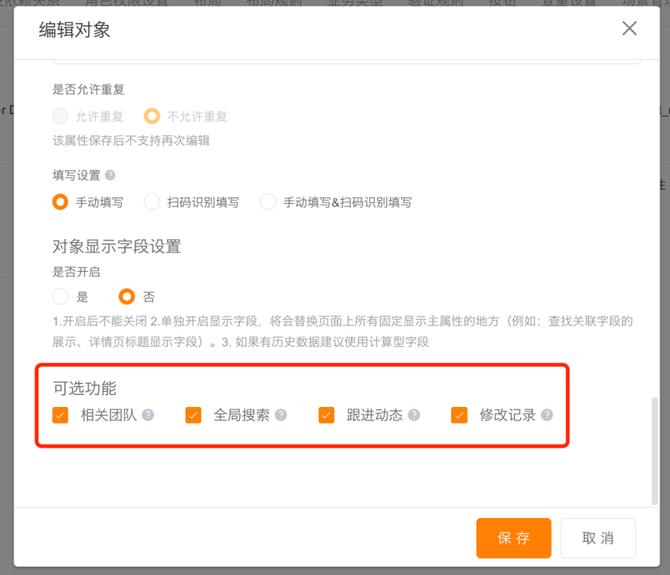Click the help icon beside 修改记录
Image resolution: width=670 pixels, height=575 pixels.
[547, 415]
